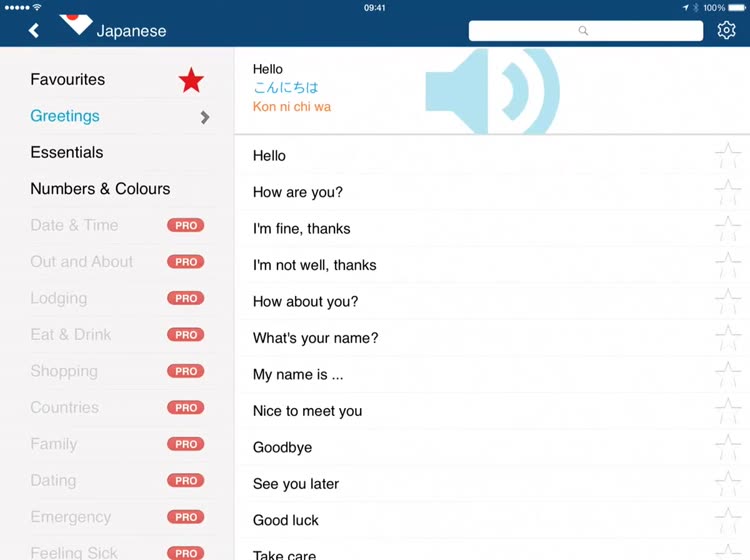This screenshot has width=750, height=560.
Task: Favourite 'Nice to meet you' with star
Action: pyautogui.click(x=728, y=411)
